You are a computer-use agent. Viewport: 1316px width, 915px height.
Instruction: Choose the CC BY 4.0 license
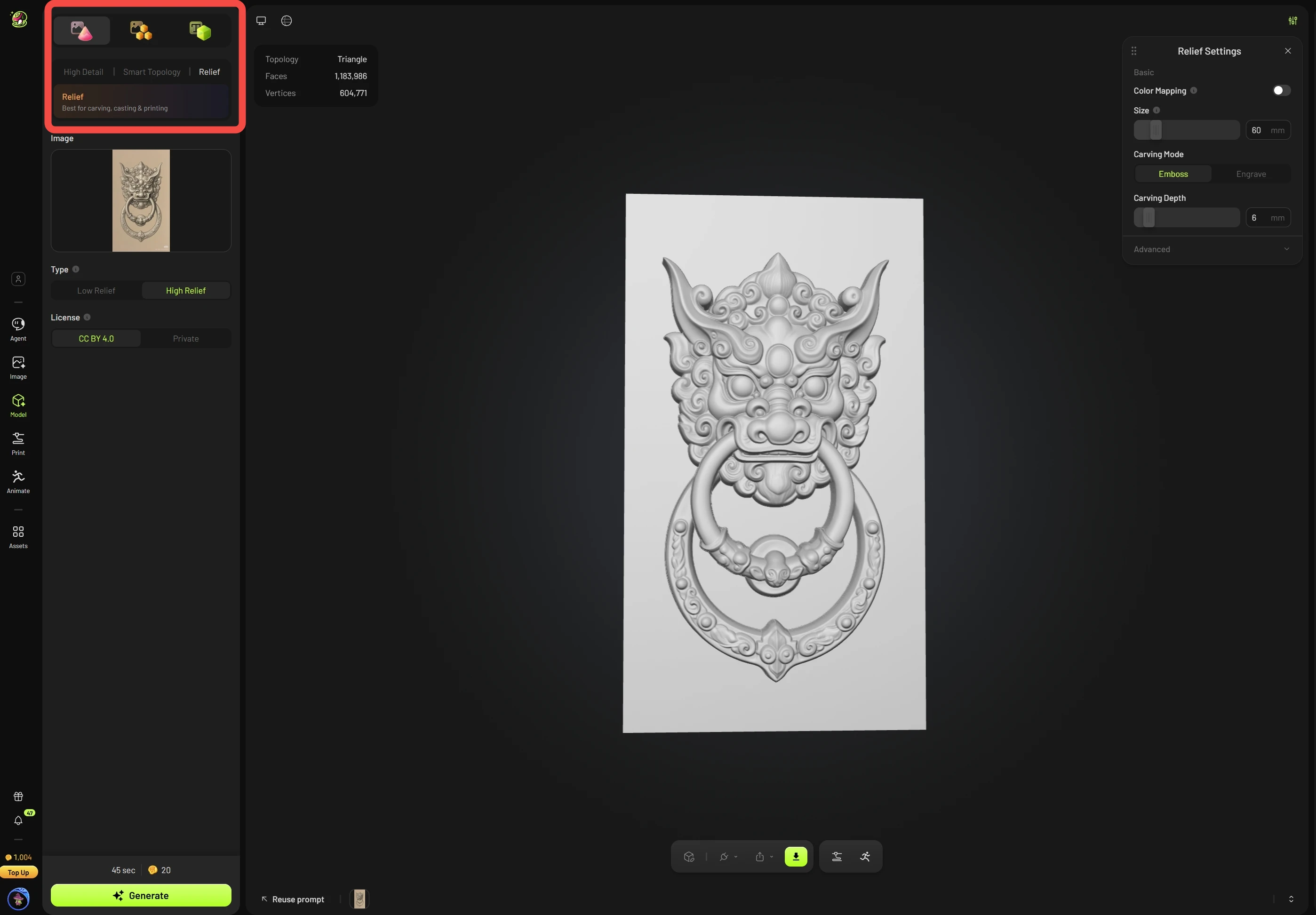[x=96, y=339]
